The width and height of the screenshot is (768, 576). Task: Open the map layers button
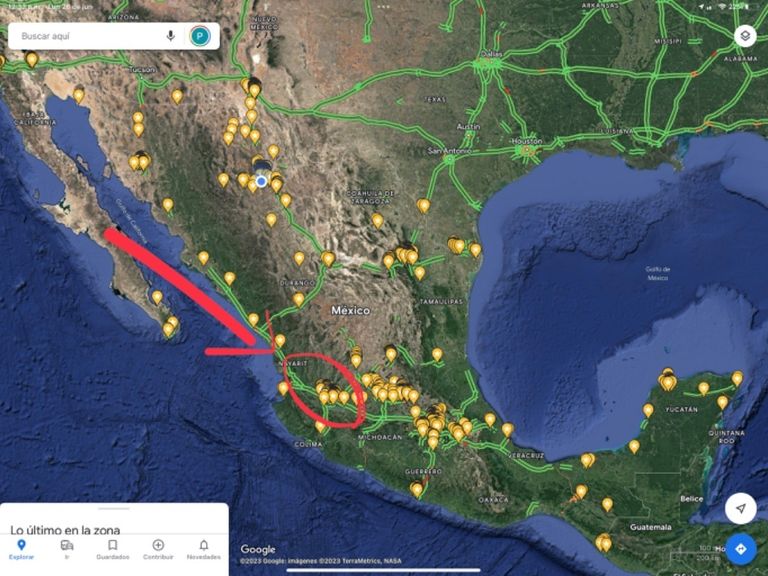click(745, 36)
